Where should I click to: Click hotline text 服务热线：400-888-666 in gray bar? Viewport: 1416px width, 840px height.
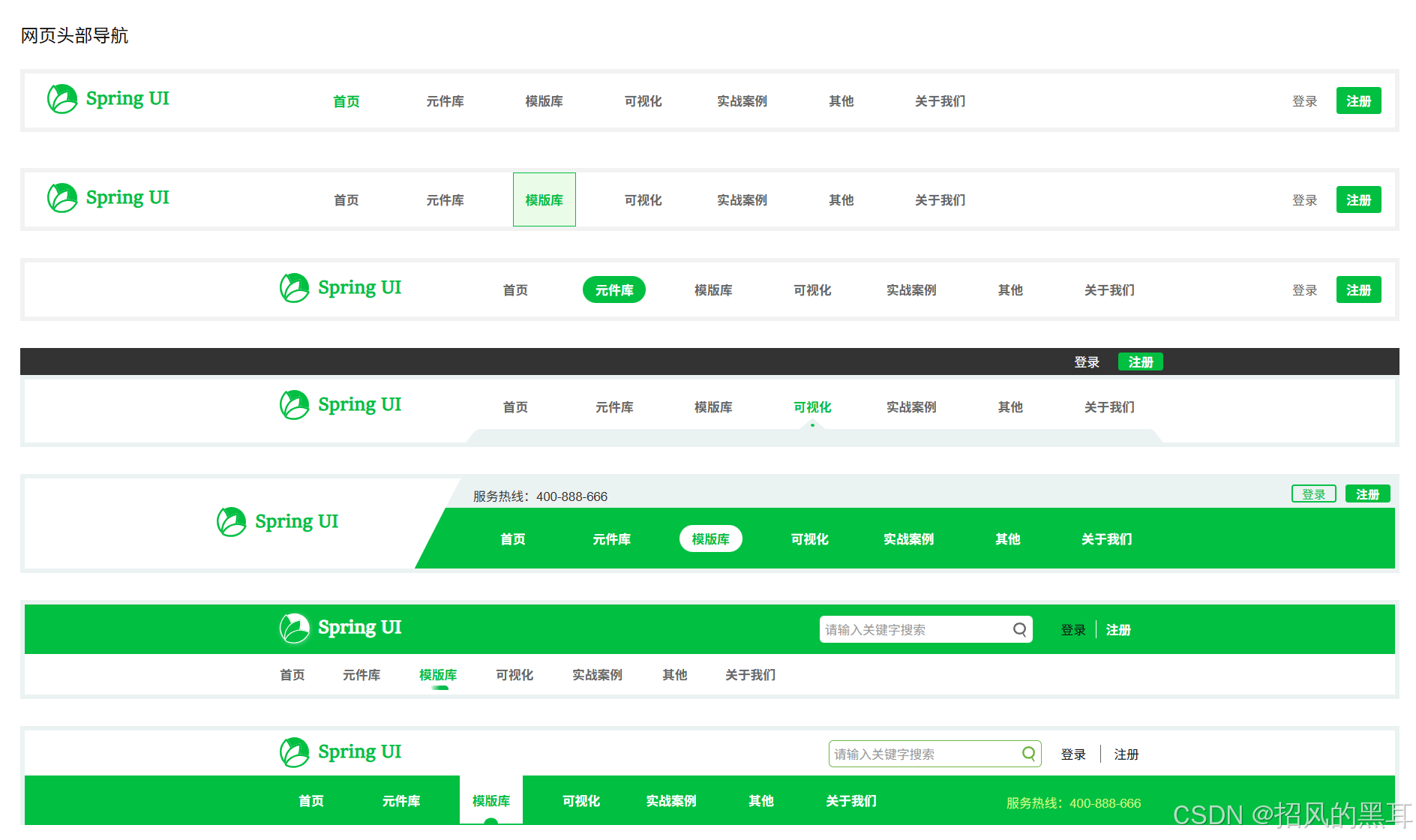pos(540,496)
